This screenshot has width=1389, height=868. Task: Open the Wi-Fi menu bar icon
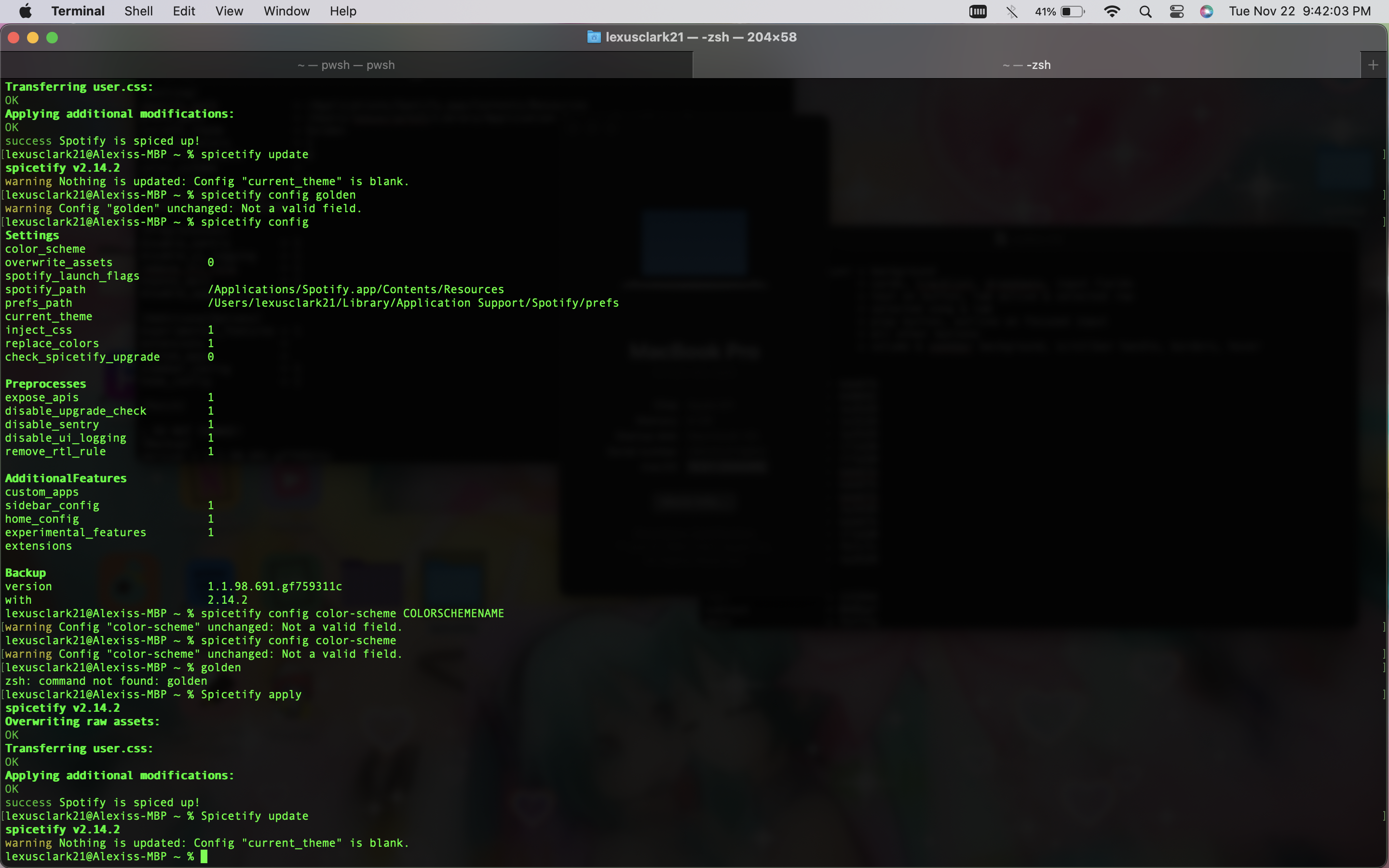coord(1112,12)
